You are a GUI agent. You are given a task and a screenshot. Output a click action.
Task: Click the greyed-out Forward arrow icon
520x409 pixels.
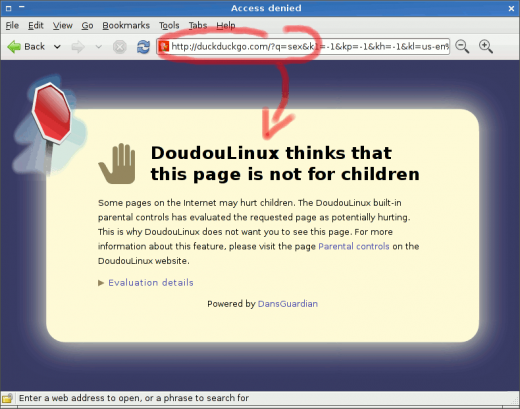78,47
